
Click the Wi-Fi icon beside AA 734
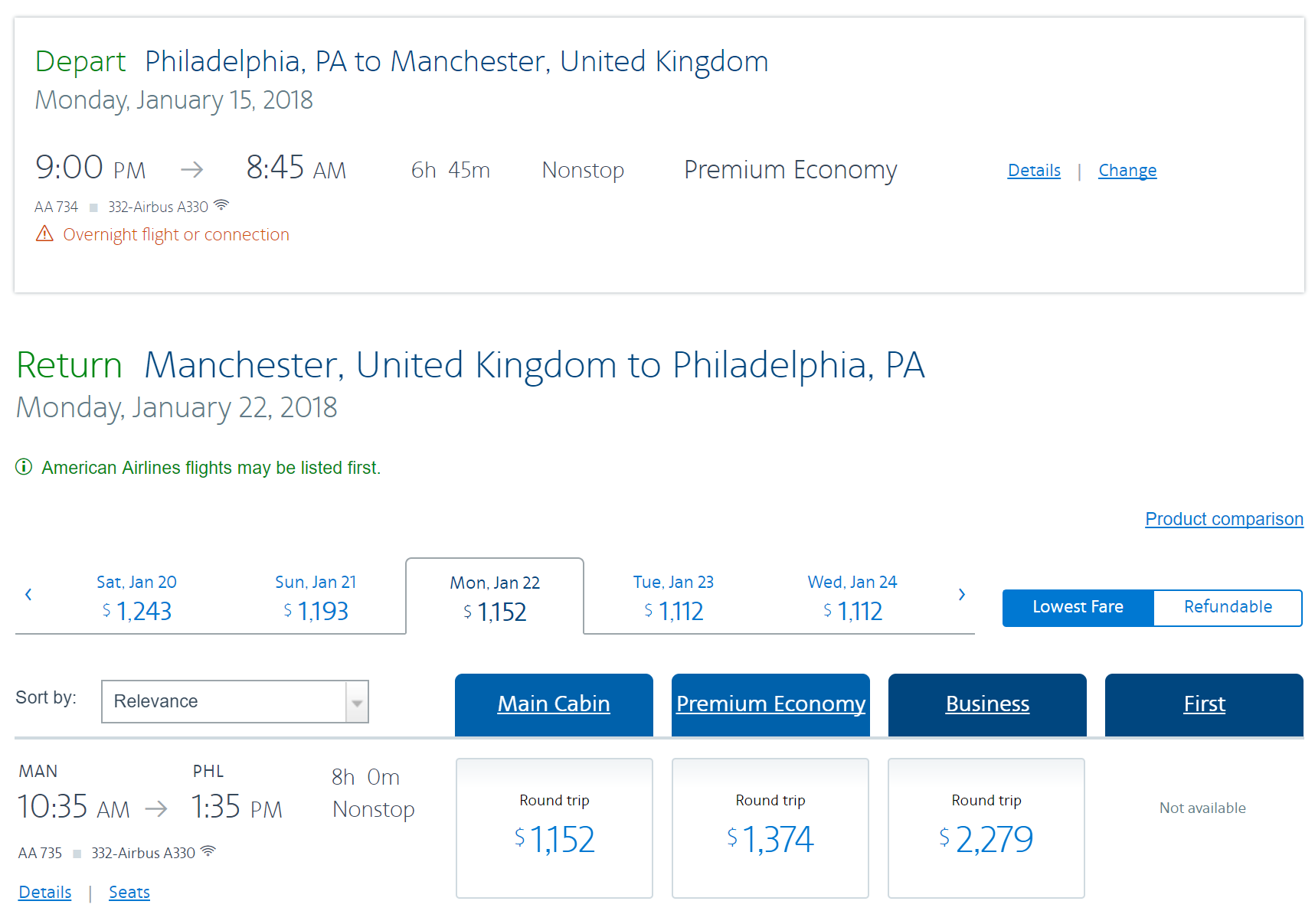(x=221, y=205)
